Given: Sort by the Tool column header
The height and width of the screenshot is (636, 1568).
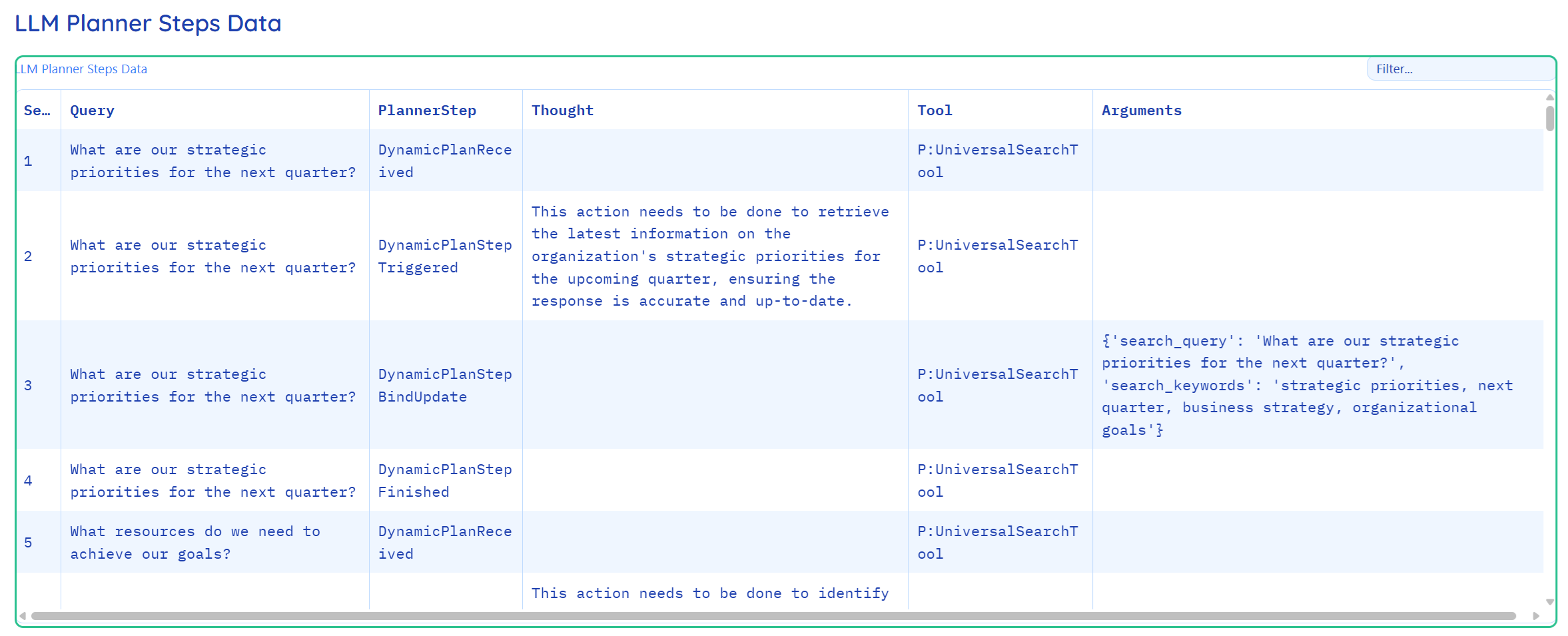Looking at the screenshot, I should (x=935, y=110).
